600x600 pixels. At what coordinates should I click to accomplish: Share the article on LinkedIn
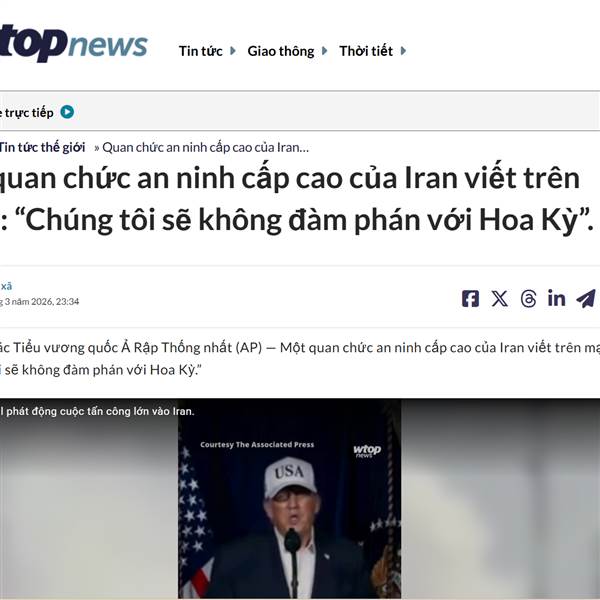556,298
